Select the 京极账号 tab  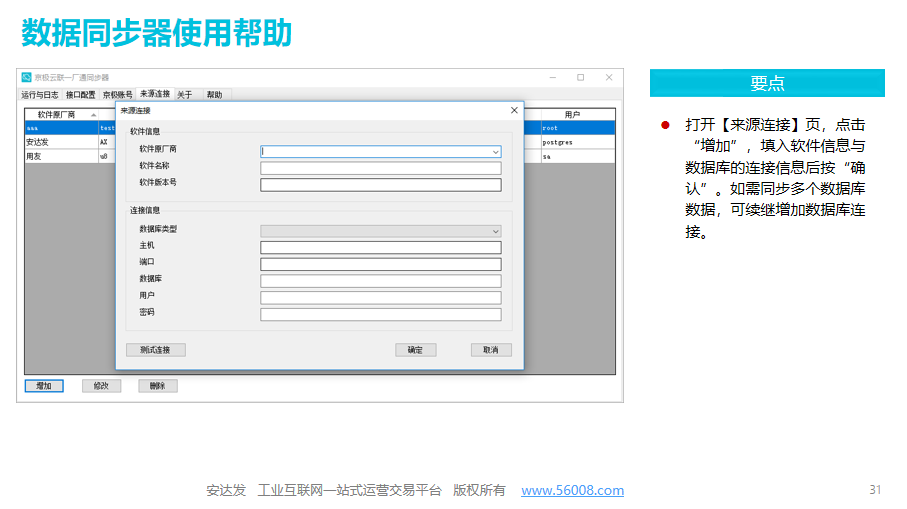pos(118,95)
